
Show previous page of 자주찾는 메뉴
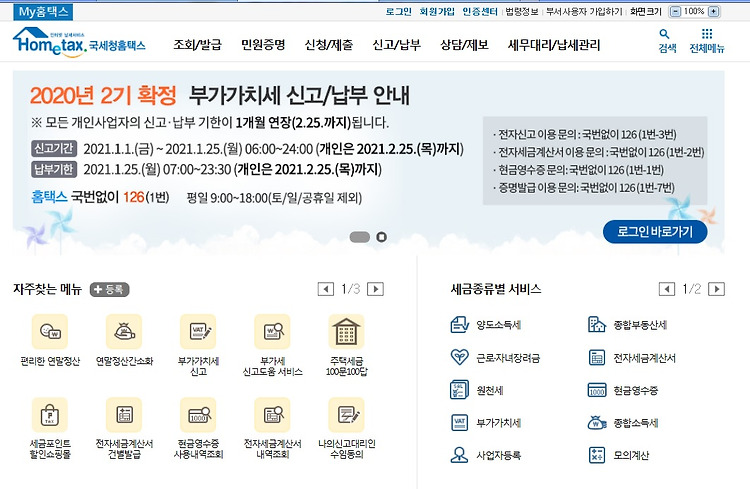[326, 289]
